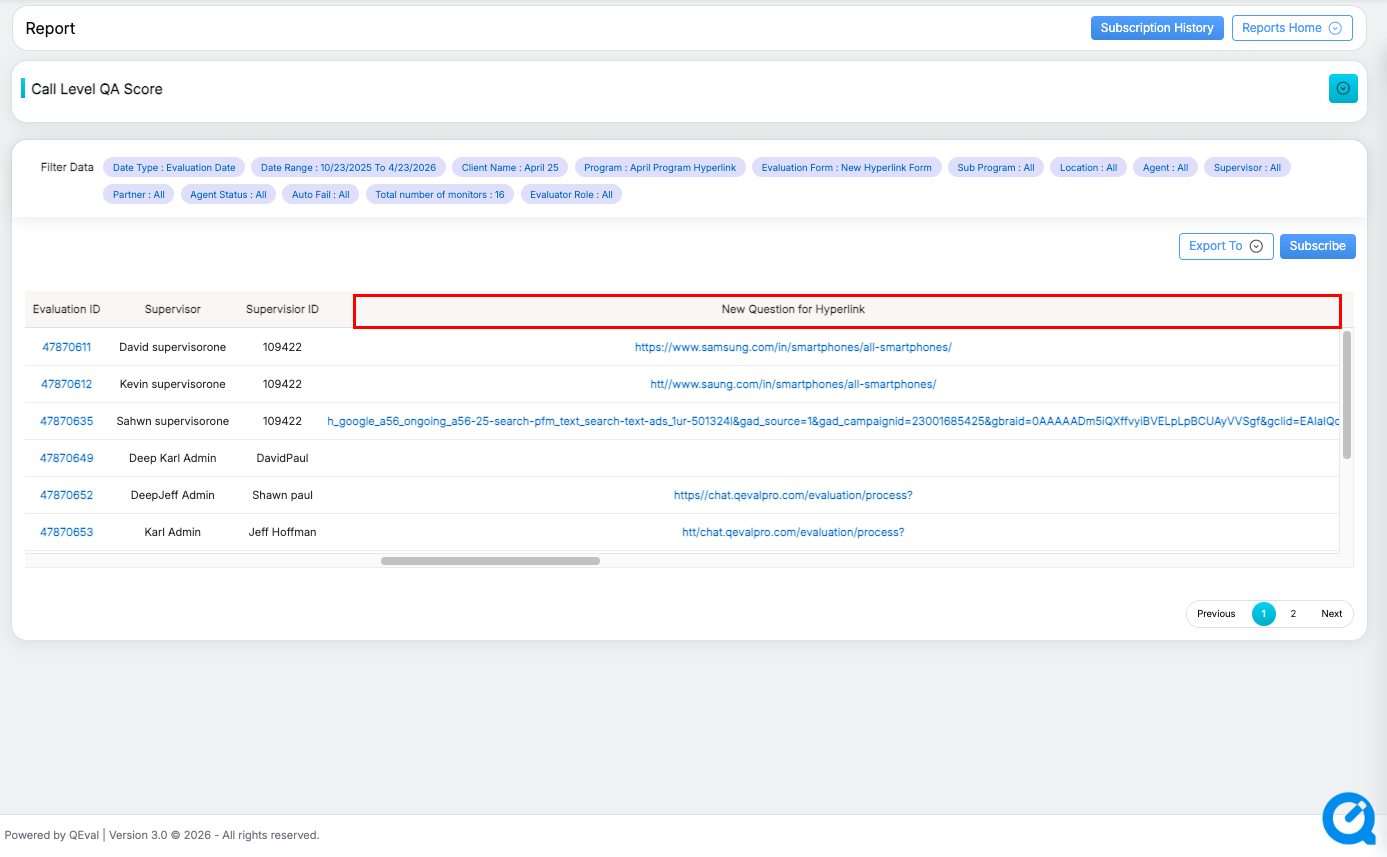Collapse the Call Level QA Score panel
This screenshot has width=1387, height=857.
click(1343, 88)
